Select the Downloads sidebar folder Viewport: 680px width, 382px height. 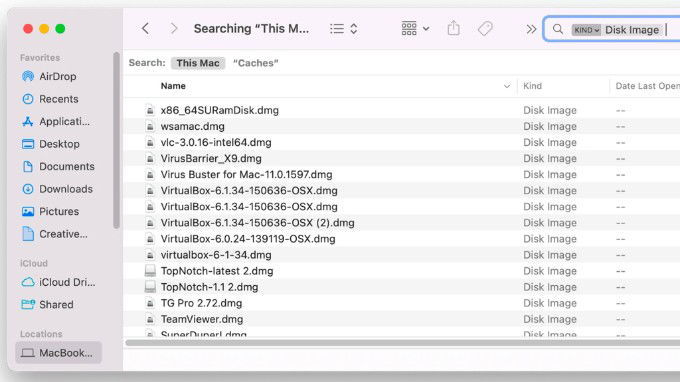click(66, 189)
